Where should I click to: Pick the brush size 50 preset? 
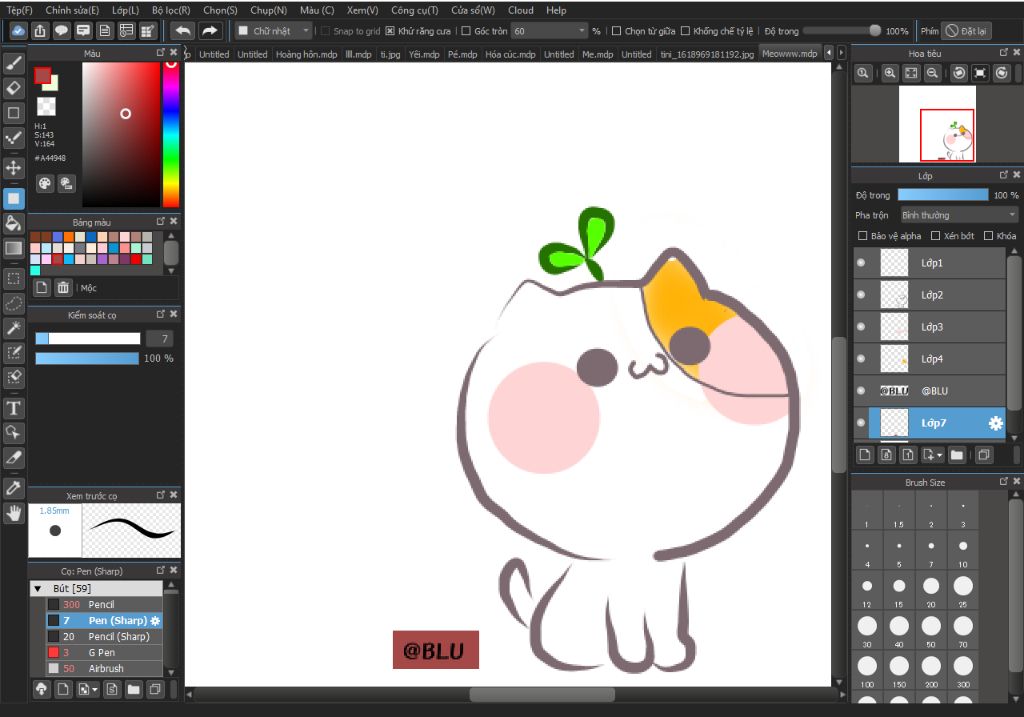931,630
